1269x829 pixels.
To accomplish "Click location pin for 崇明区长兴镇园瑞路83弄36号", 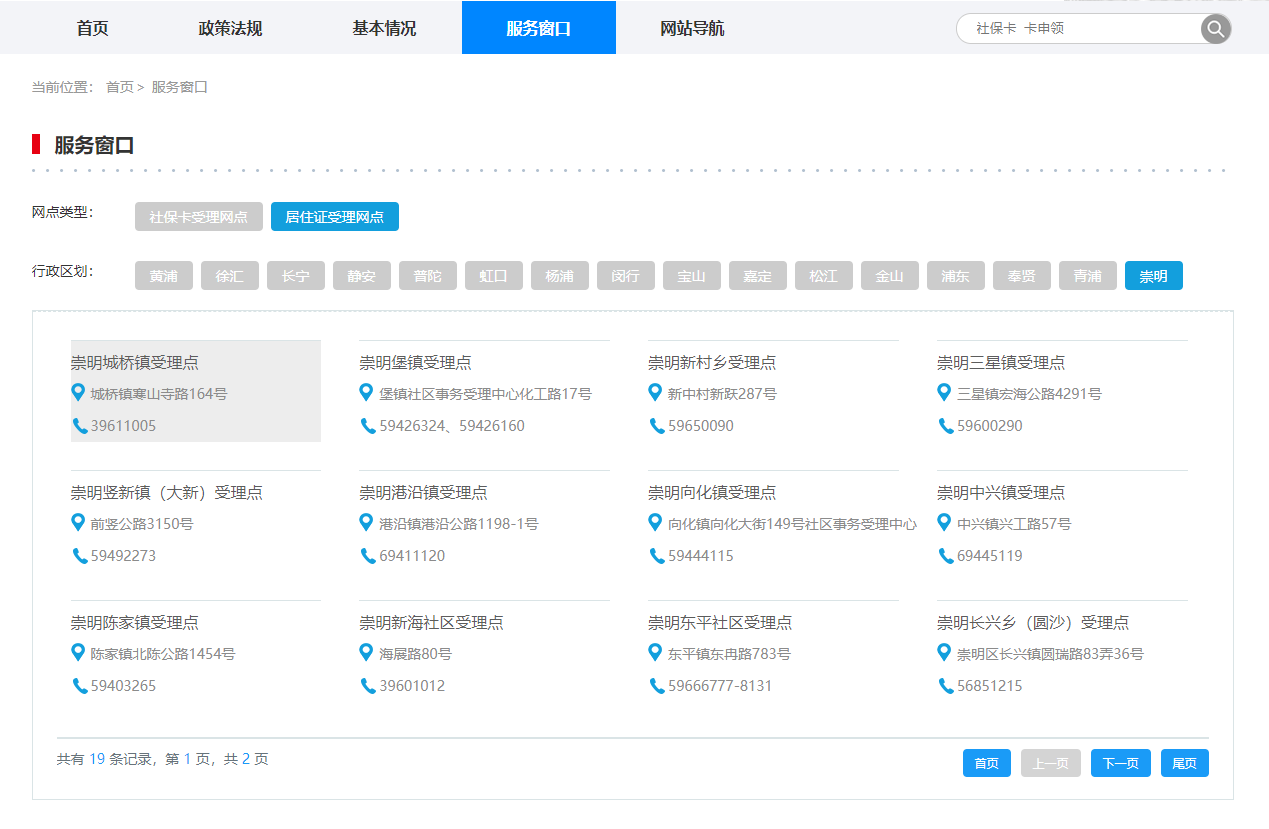I will 944,653.
